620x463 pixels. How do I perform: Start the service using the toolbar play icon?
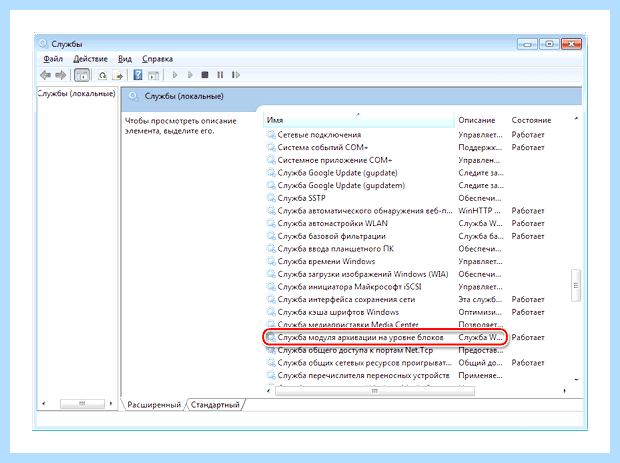pyautogui.click(x=175, y=75)
